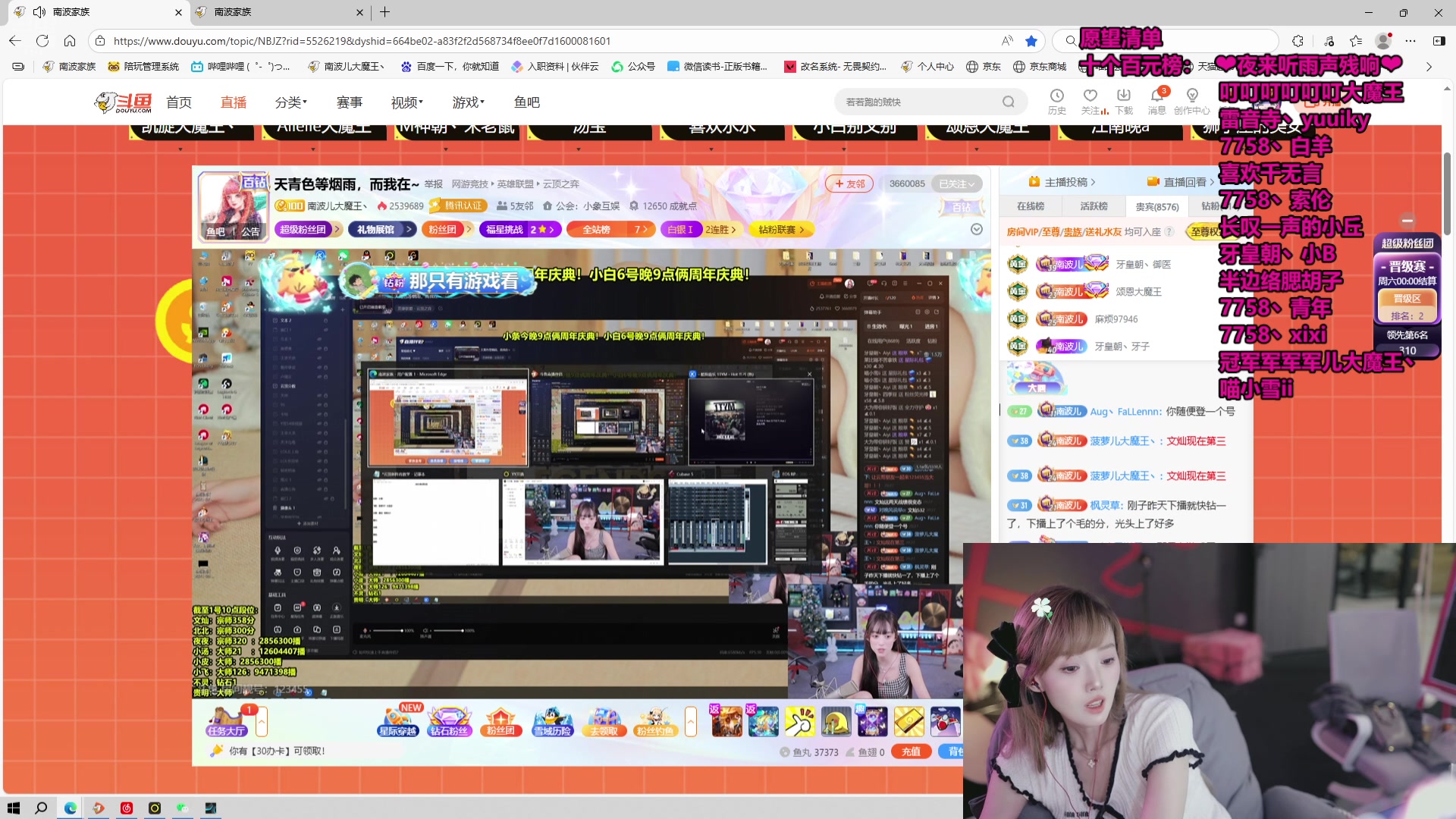The height and width of the screenshot is (819, 1456).
Task: Switch to 贵宾(8576) tab
Action: [x=1157, y=206]
